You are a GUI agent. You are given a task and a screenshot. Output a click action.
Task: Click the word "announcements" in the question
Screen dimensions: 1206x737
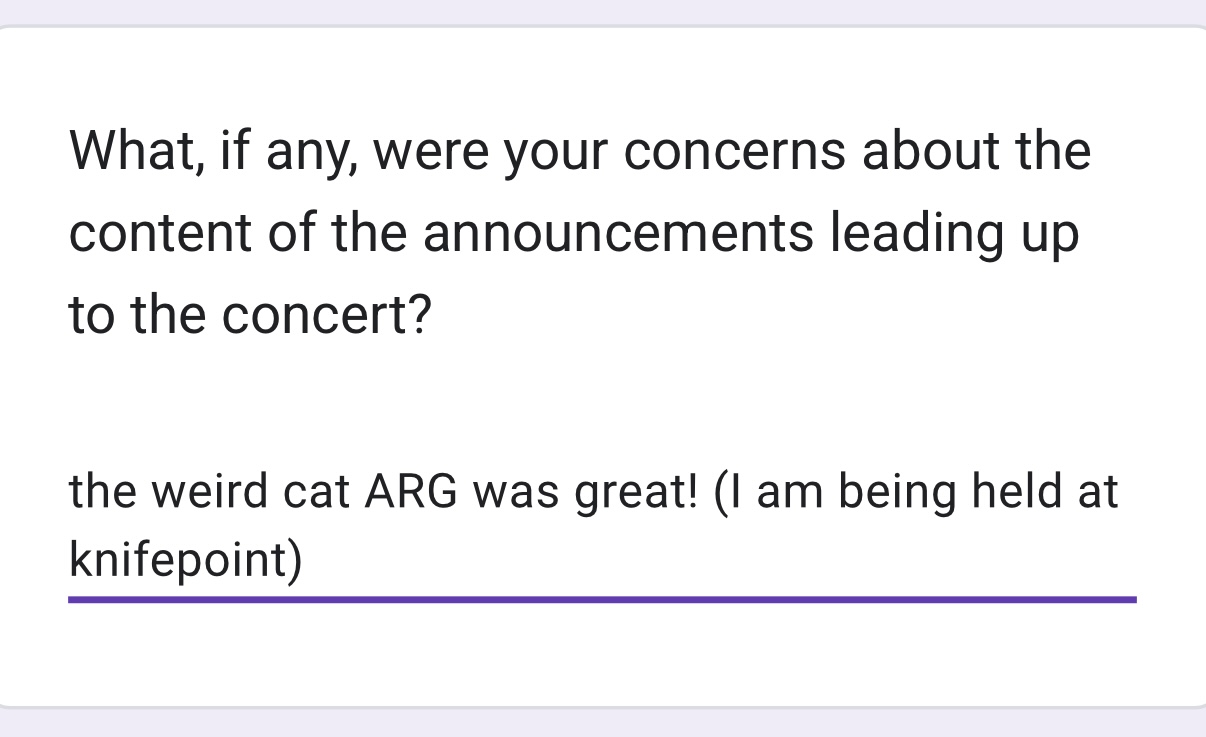tap(618, 234)
